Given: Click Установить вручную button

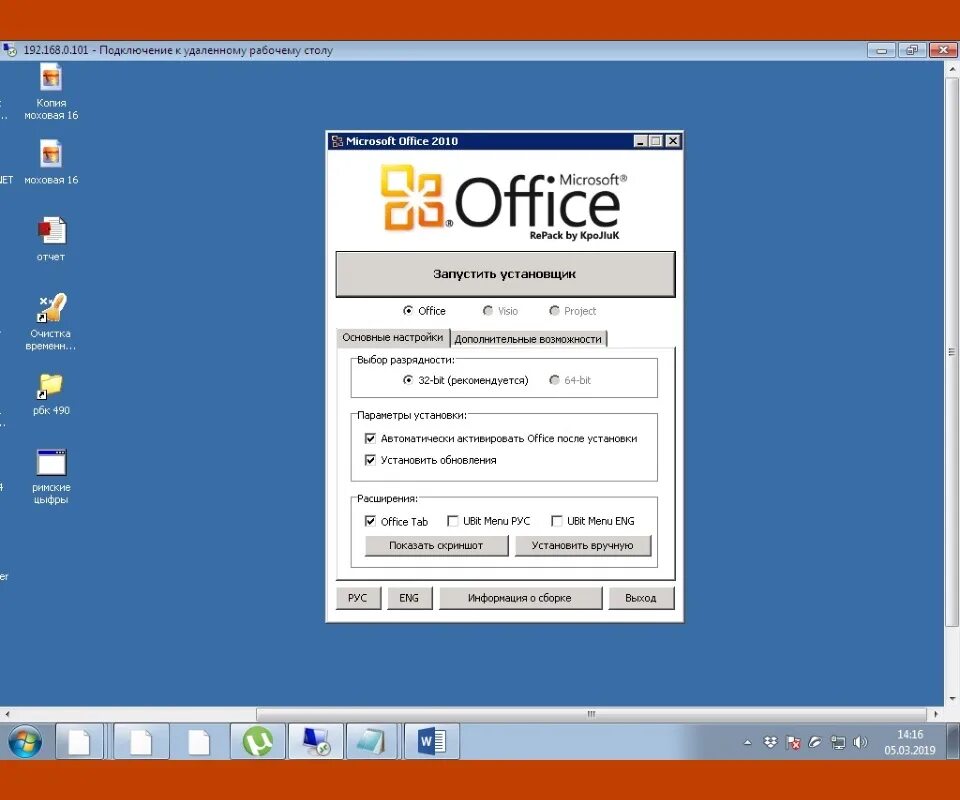Looking at the screenshot, I should [582, 545].
